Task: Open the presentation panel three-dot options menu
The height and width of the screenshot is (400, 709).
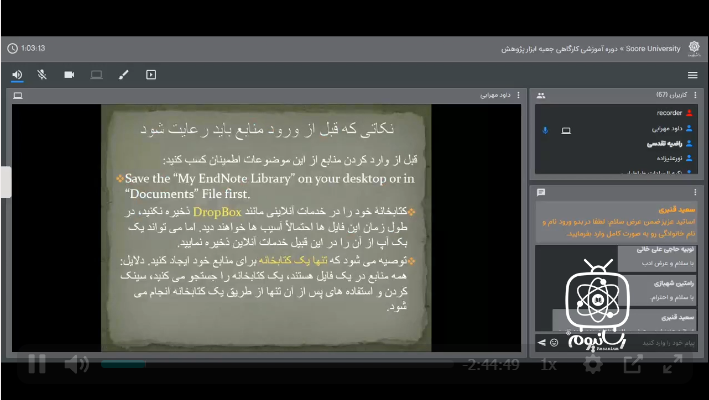Action: point(518,95)
